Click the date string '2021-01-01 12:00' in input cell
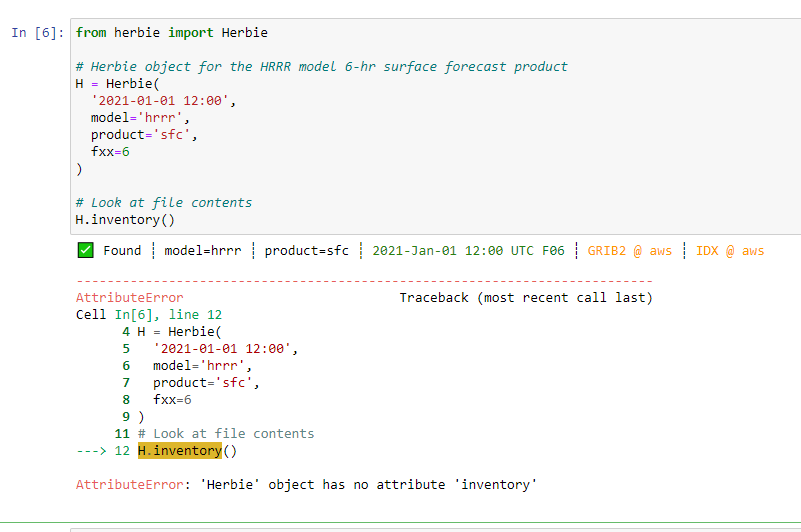The image size is (801, 532). [159, 101]
